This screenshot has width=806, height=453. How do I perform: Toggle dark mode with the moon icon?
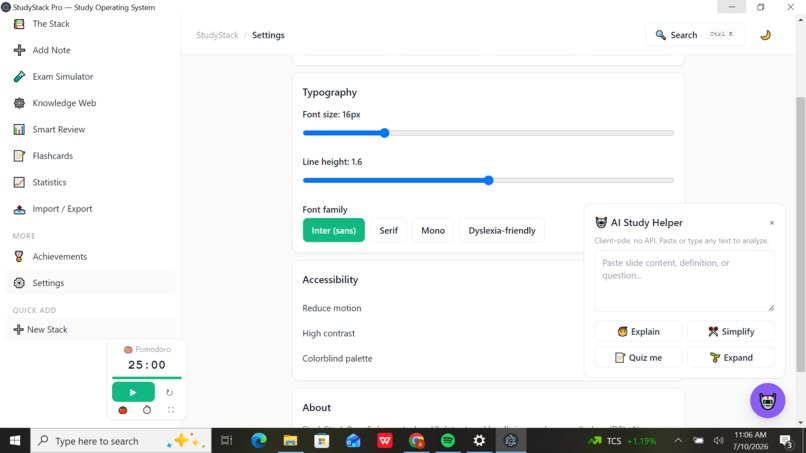pyautogui.click(x=765, y=35)
